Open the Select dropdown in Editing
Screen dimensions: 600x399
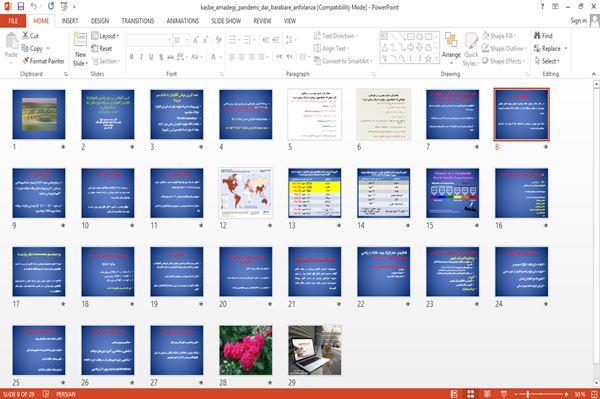point(548,61)
